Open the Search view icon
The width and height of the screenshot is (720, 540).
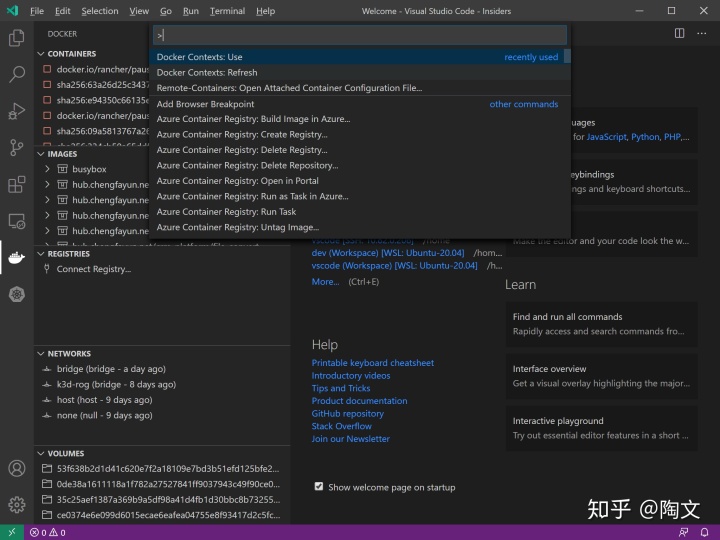pyautogui.click(x=17, y=74)
